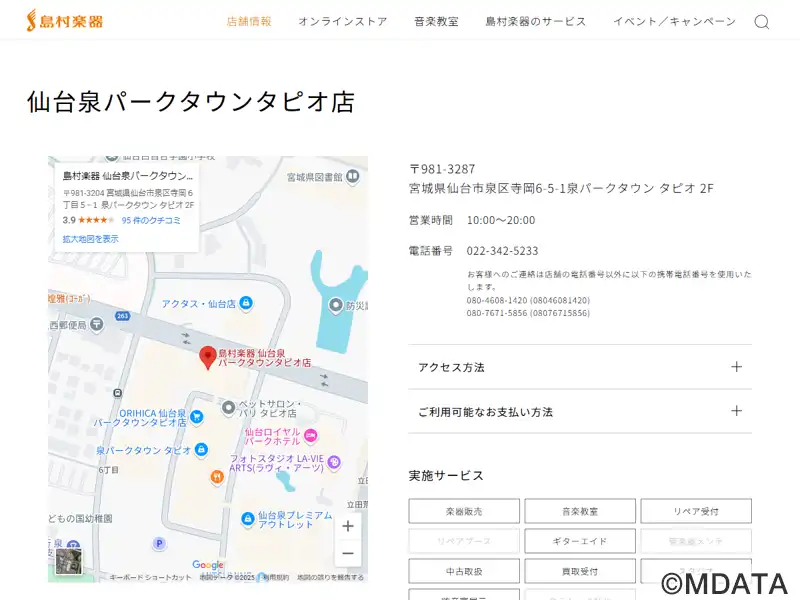Image resolution: width=800 pixels, height=600 pixels.
Task: Click the 泉パークタウン タピオ shopping pin
Action: click(202, 449)
